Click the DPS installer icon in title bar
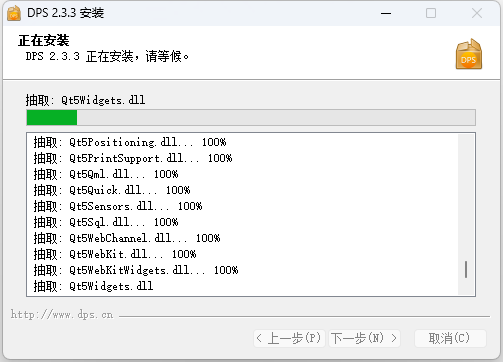The width and height of the screenshot is (503, 362). tap(14, 13)
